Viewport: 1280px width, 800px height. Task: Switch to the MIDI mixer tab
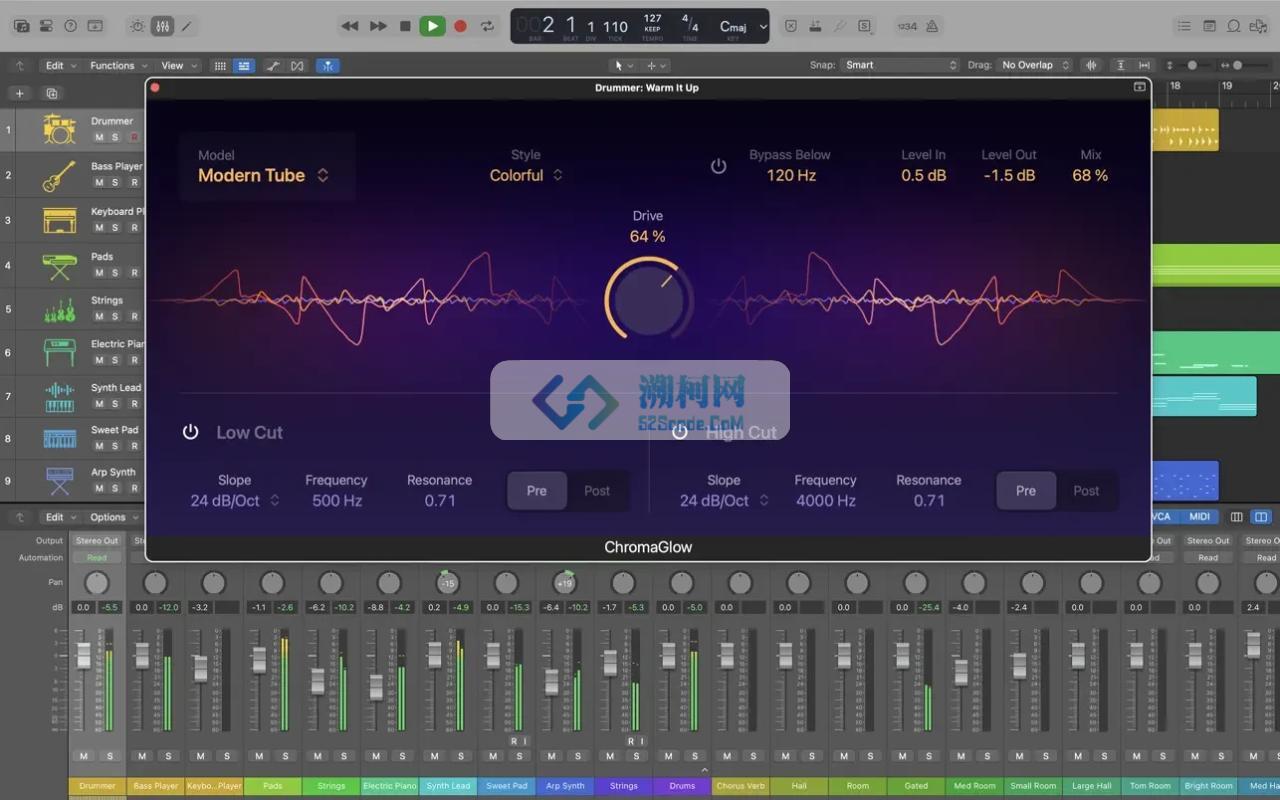click(1199, 517)
